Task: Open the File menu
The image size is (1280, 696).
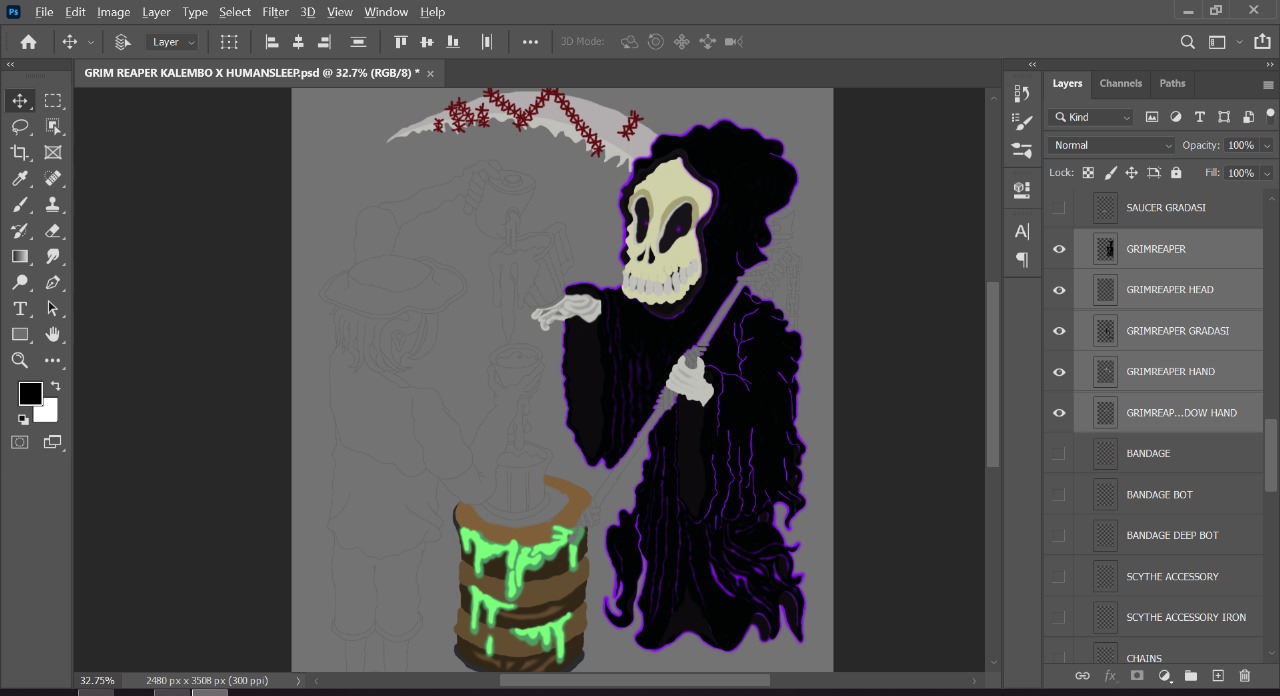Action: click(x=44, y=12)
